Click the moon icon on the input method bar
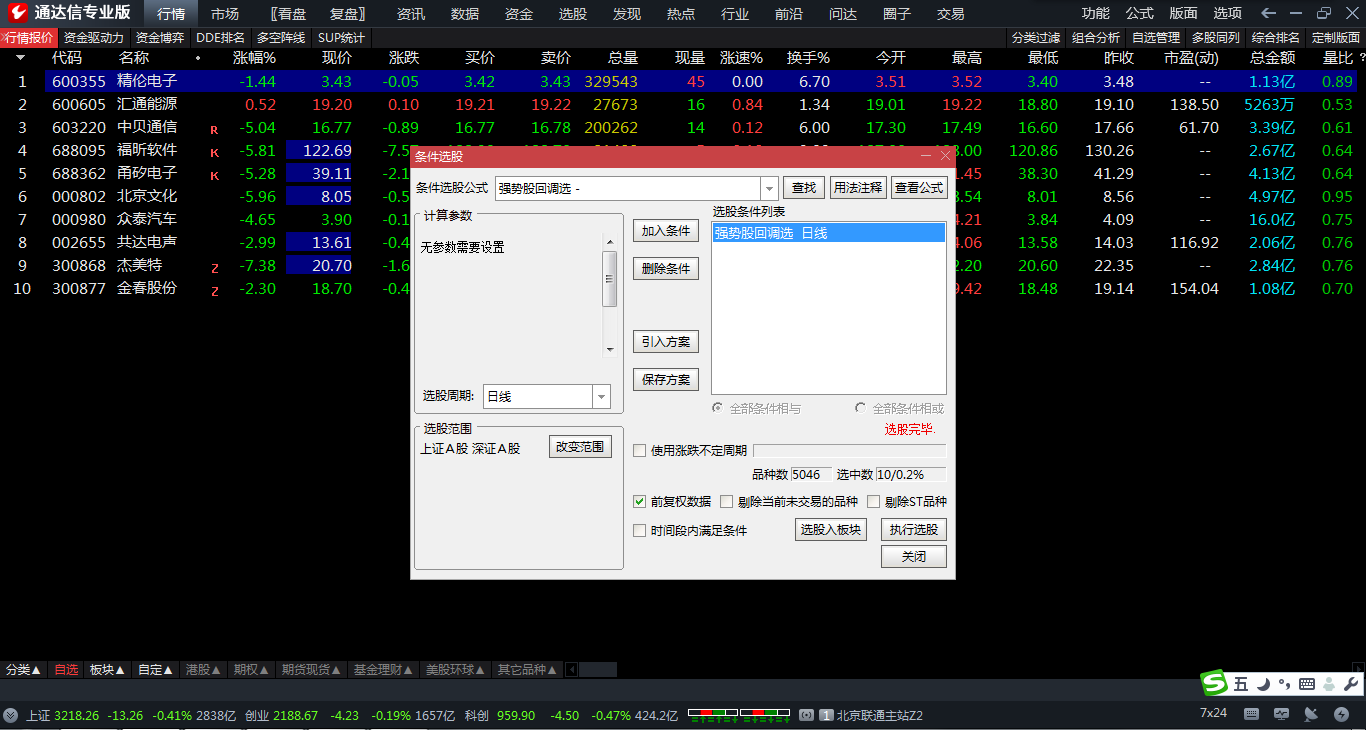The width and height of the screenshot is (1366, 730). (x=1262, y=683)
